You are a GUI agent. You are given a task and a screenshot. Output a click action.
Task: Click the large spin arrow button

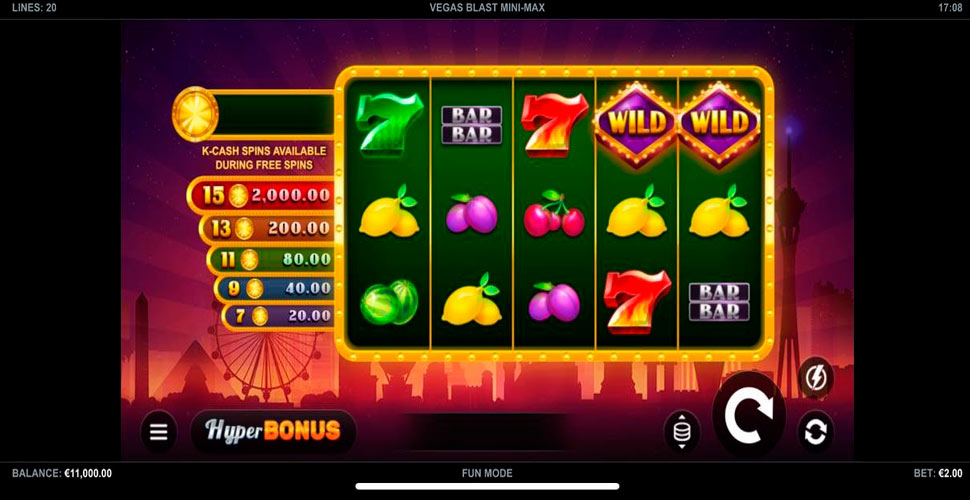coord(749,415)
